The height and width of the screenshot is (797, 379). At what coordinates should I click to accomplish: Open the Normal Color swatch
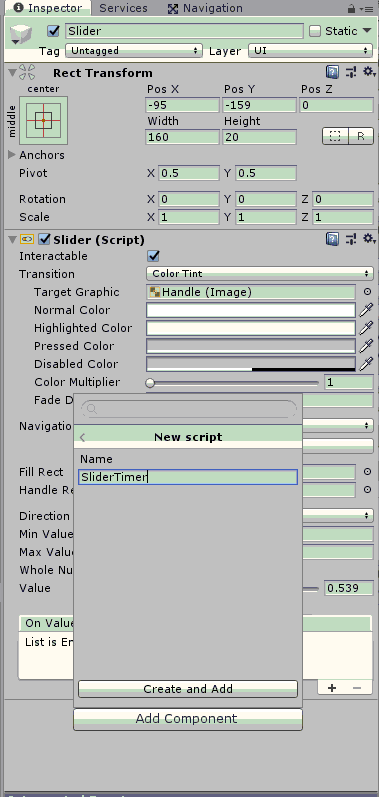tap(251, 310)
